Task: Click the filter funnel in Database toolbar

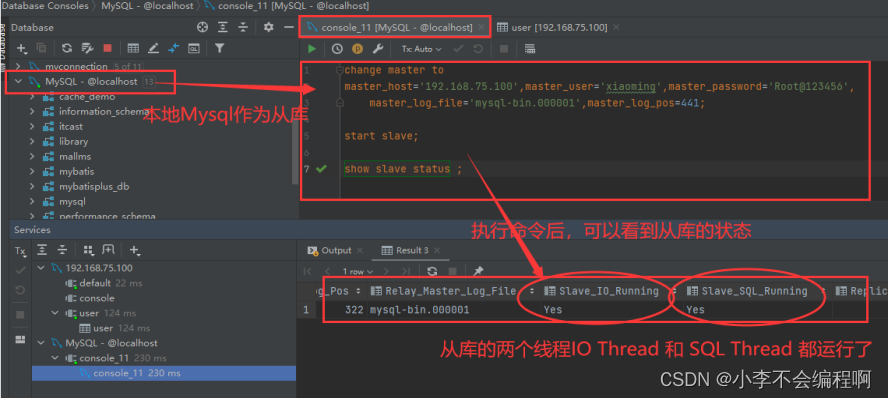Action: tap(219, 48)
